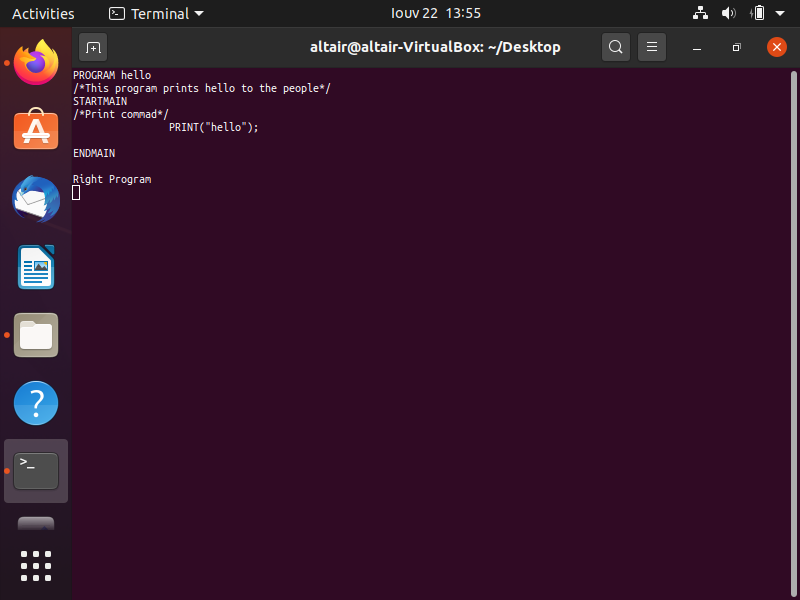800x600 pixels.
Task: Show the Applications grid
Action: click(x=35, y=566)
